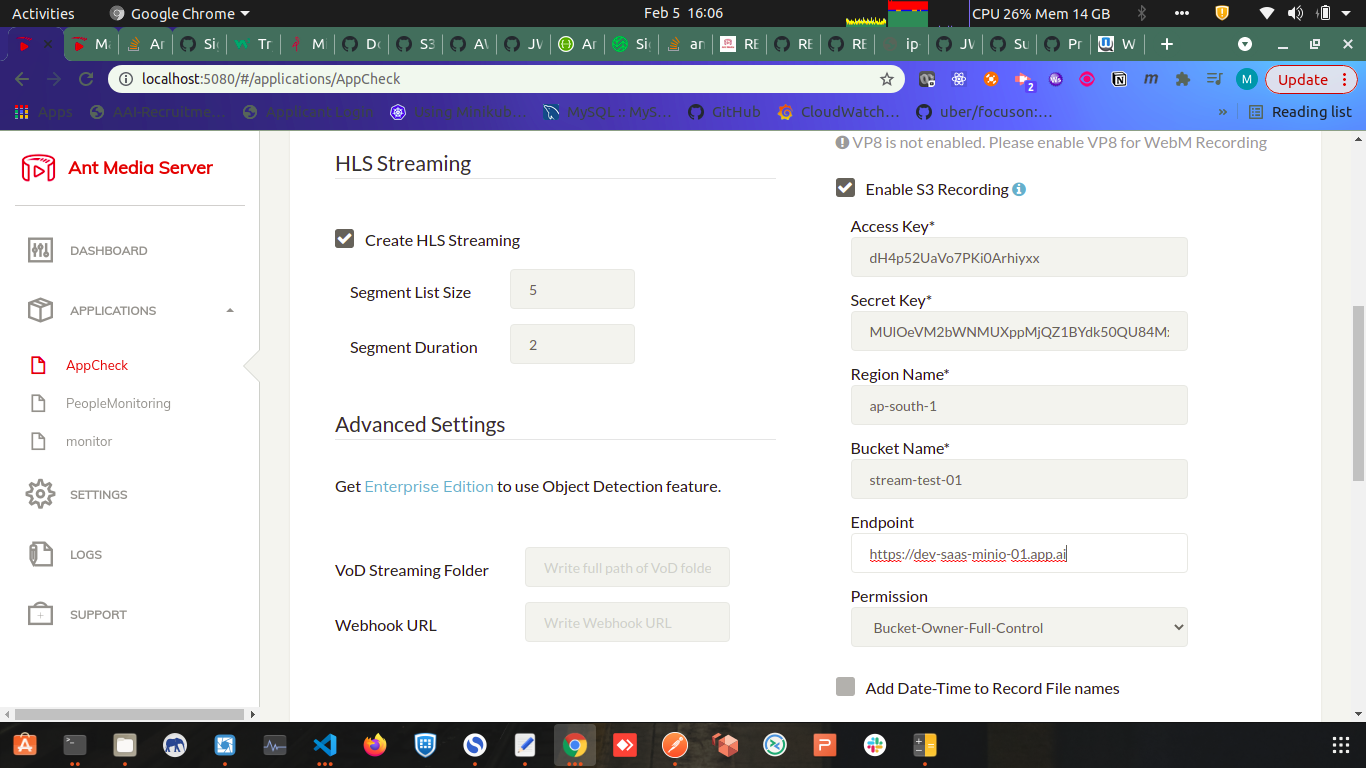The height and width of the screenshot is (768, 1366).
Task: Open the Reading list
Action: (x=1300, y=112)
